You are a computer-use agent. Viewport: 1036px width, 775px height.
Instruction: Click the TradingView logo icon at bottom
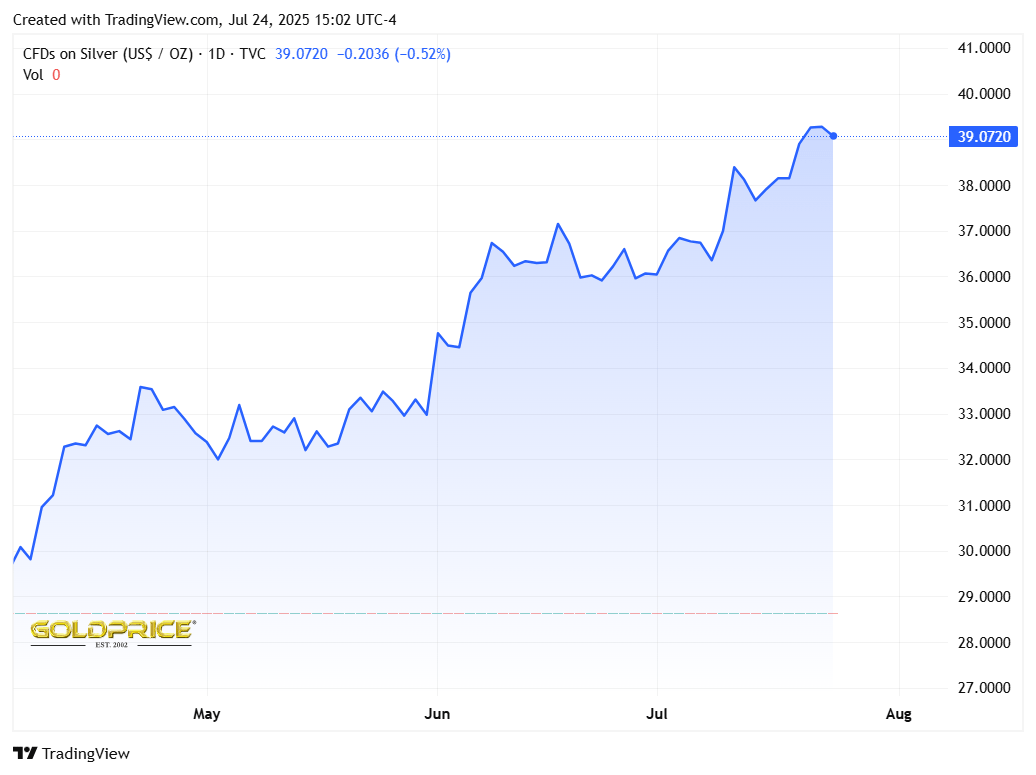pyautogui.click(x=25, y=754)
